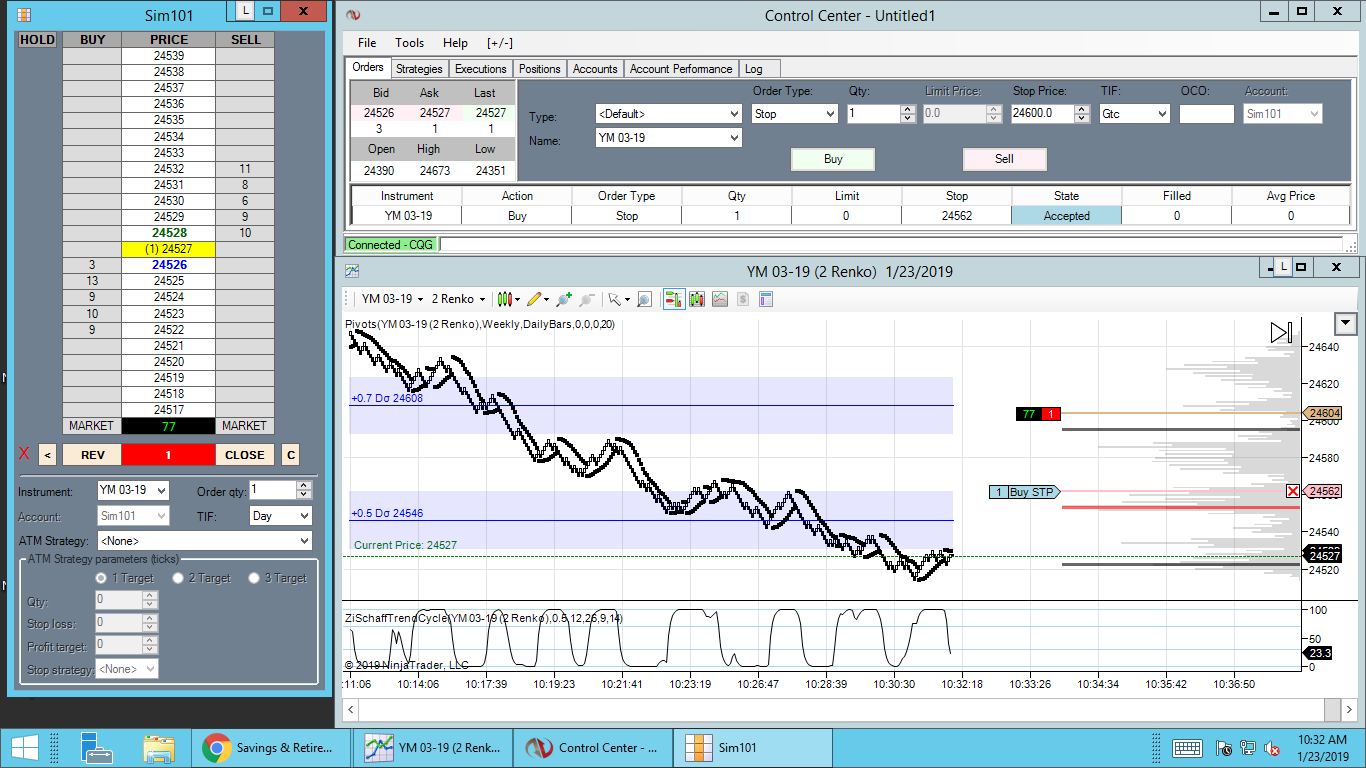The width and height of the screenshot is (1366, 768).
Task: Open the 2 Renko interval dropdown
Action: point(458,299)
